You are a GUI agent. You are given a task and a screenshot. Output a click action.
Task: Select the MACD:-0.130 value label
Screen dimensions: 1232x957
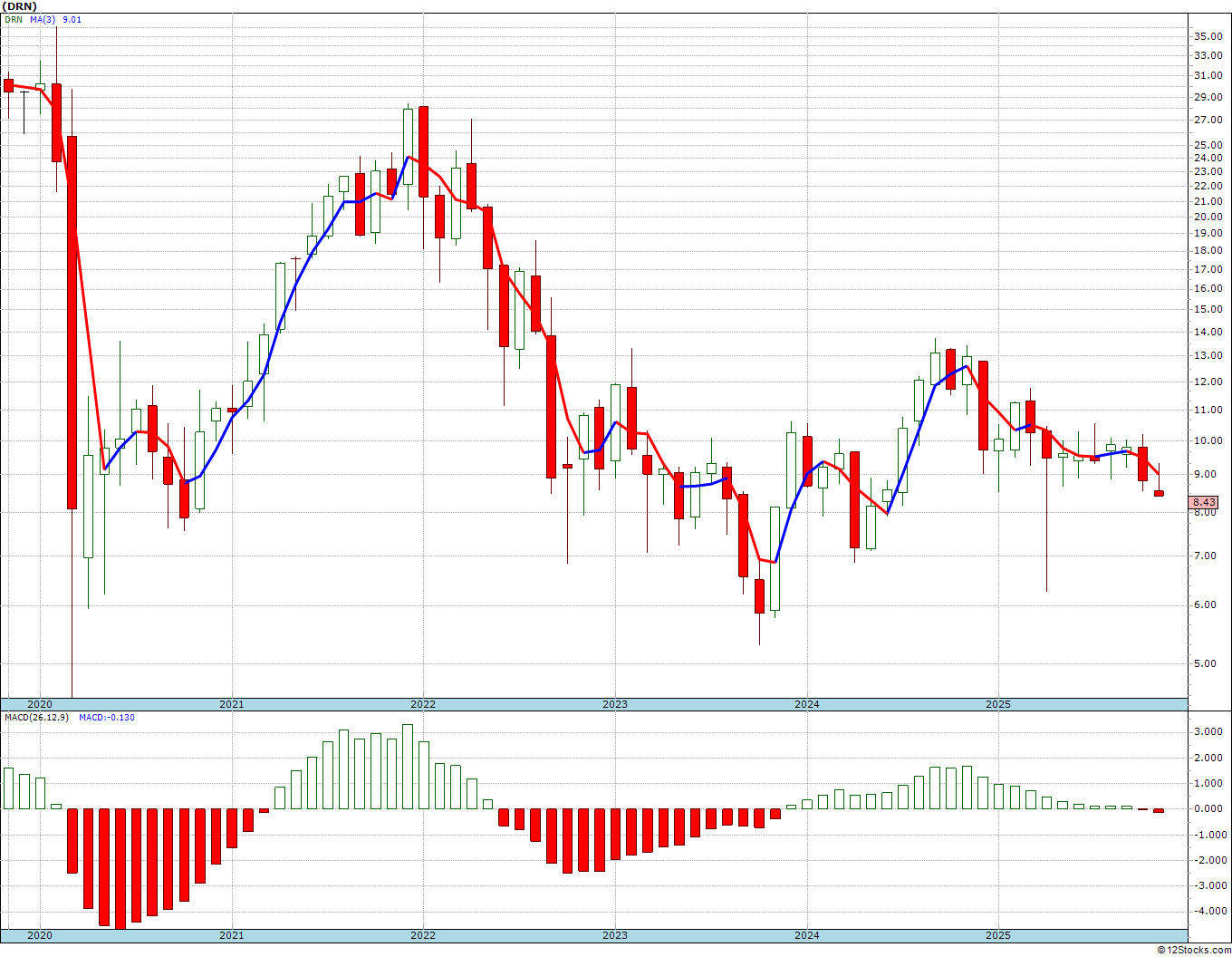[x=106, y=718]
